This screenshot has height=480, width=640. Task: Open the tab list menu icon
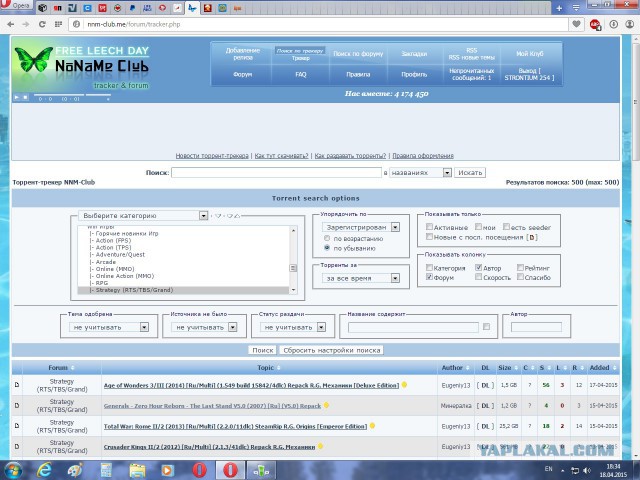(576, 8)
